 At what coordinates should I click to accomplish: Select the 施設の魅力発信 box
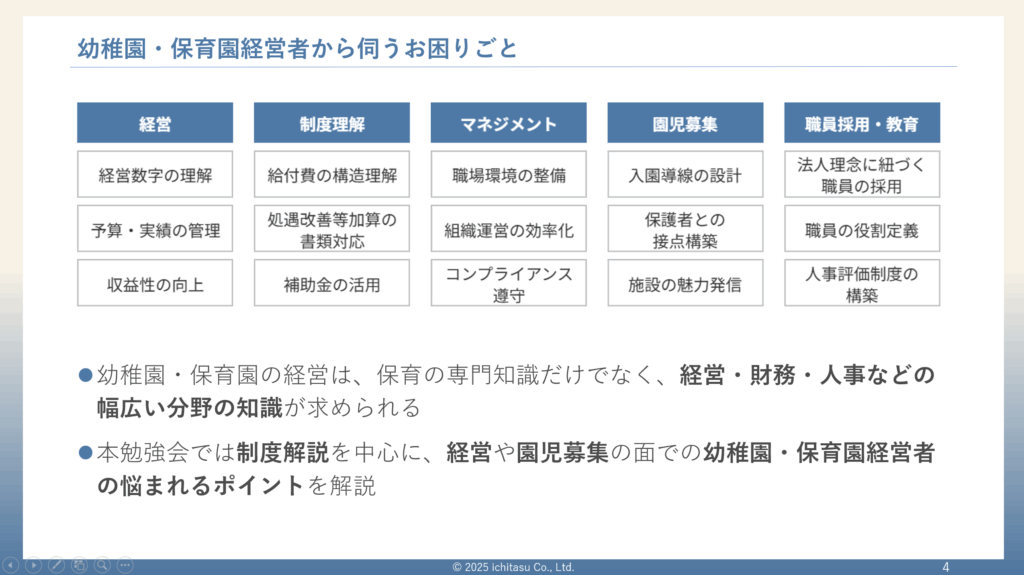(x=685, y=283)
